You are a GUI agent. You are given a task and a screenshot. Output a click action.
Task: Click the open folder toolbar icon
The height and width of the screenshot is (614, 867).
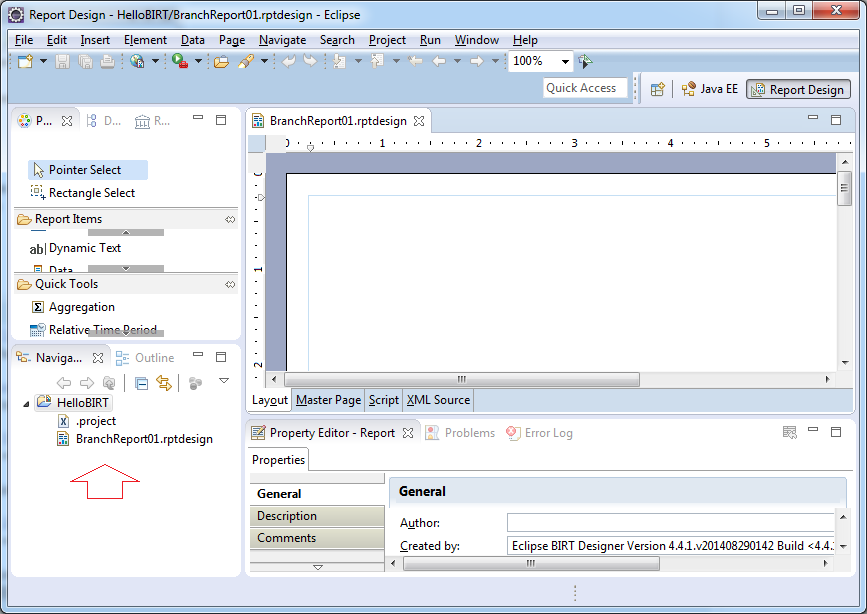(x=221, y=61)
